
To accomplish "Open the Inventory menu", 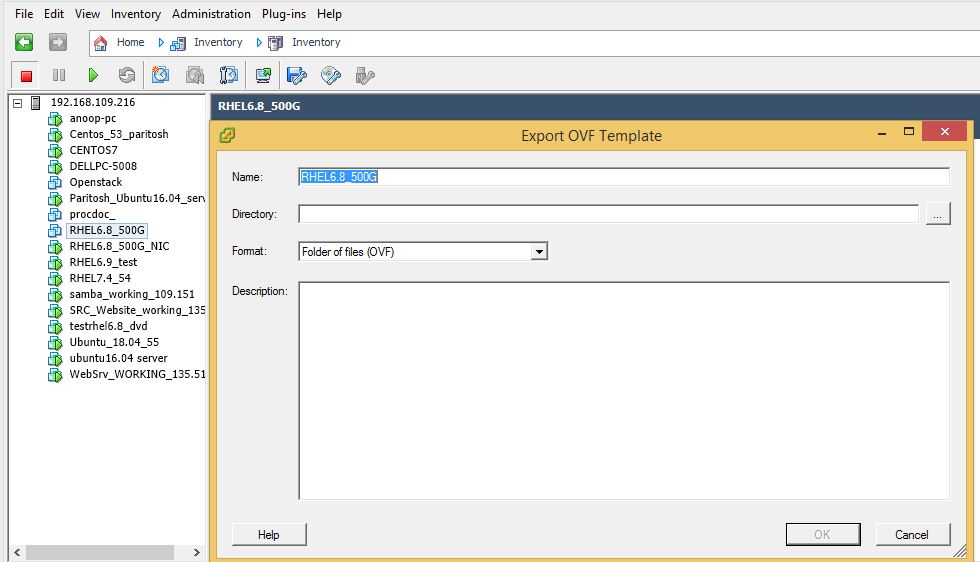I will point(136,14).
